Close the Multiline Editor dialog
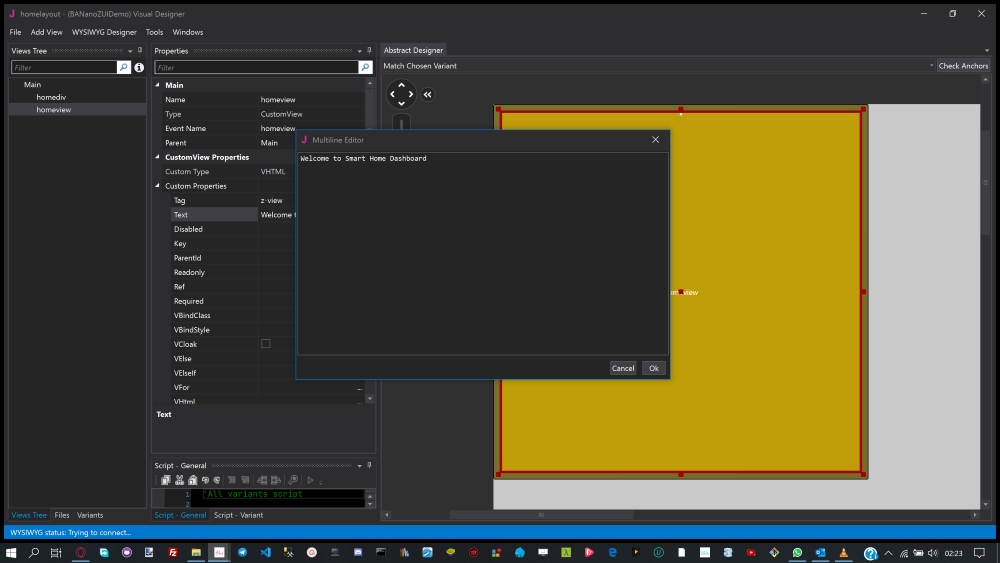The image size is (1000, 563). (655, 140)
